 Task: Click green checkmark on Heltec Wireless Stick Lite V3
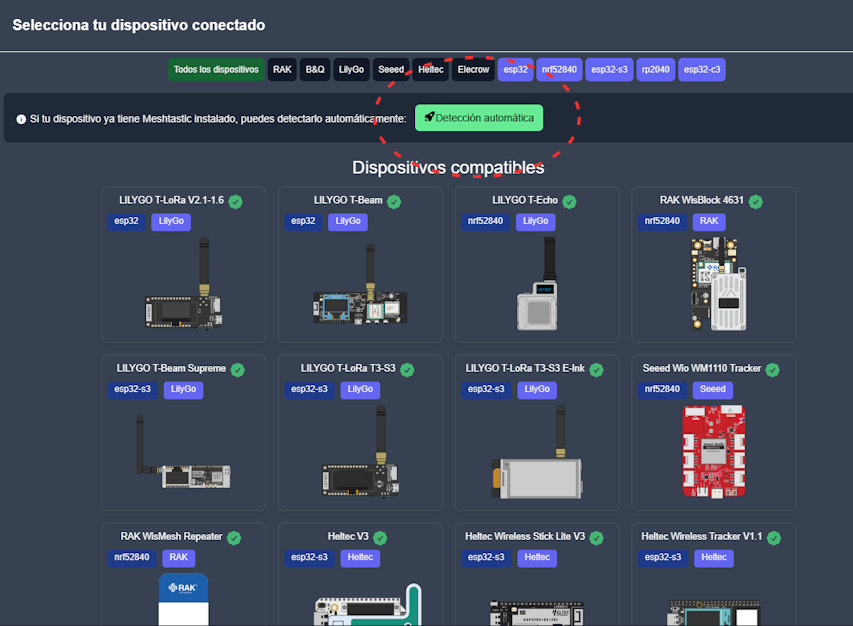click(x=596, y=538)
